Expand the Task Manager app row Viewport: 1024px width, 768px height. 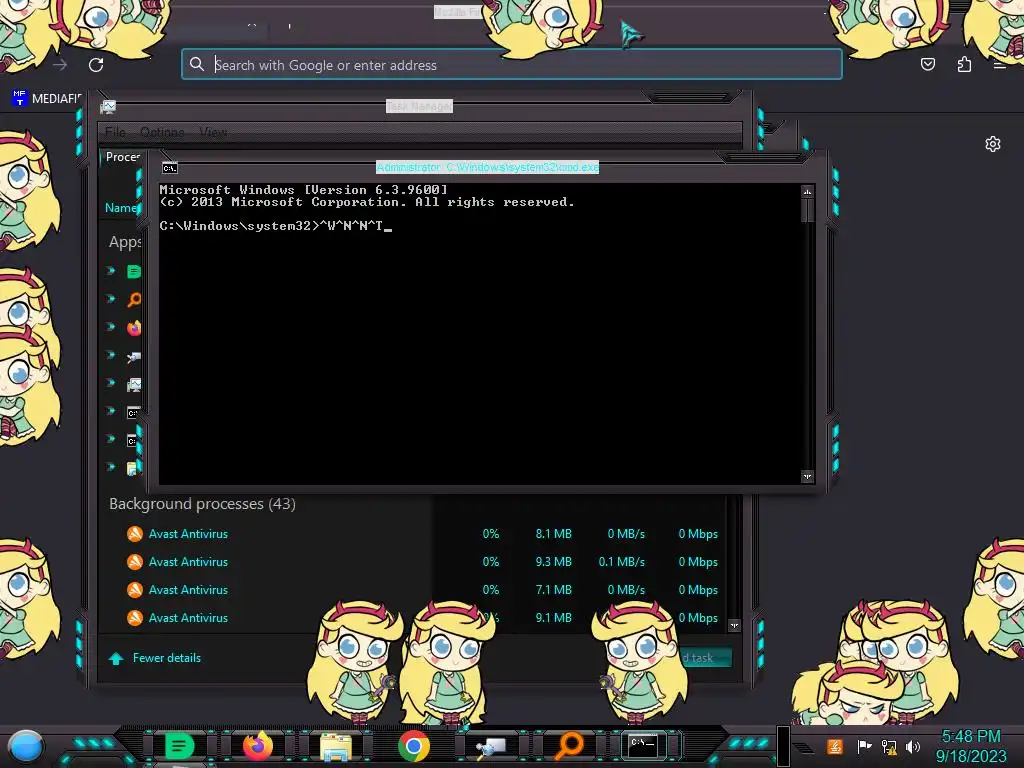click(111, 383)
